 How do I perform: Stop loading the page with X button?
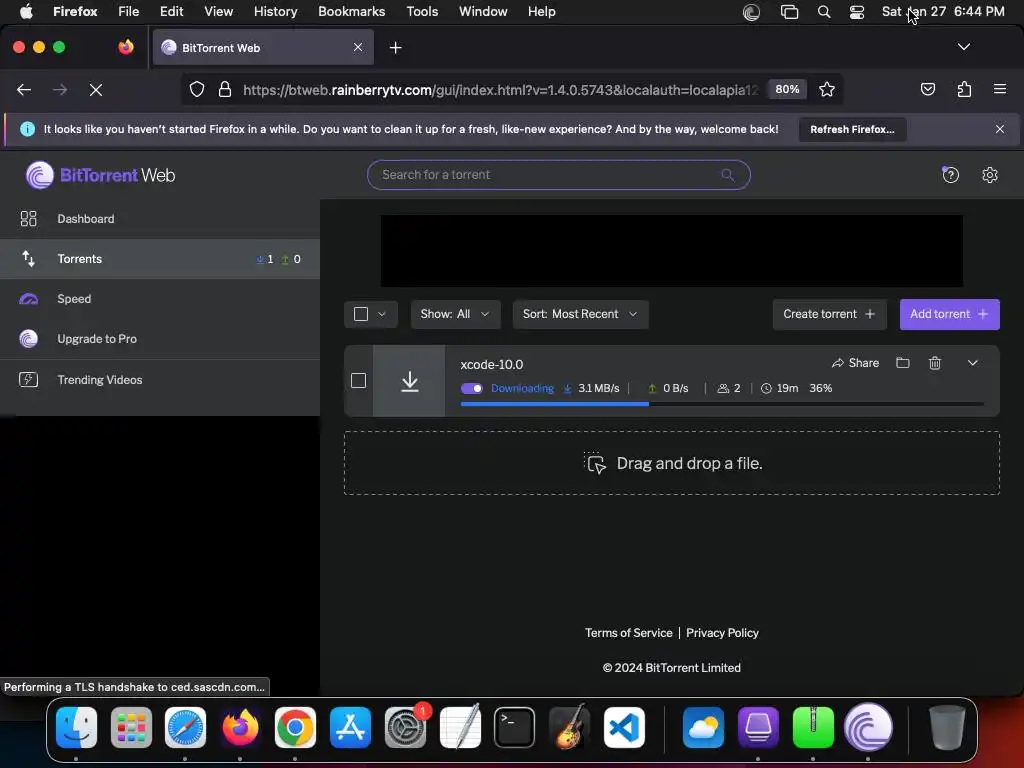pyautogui.click(x=95, y=89)
